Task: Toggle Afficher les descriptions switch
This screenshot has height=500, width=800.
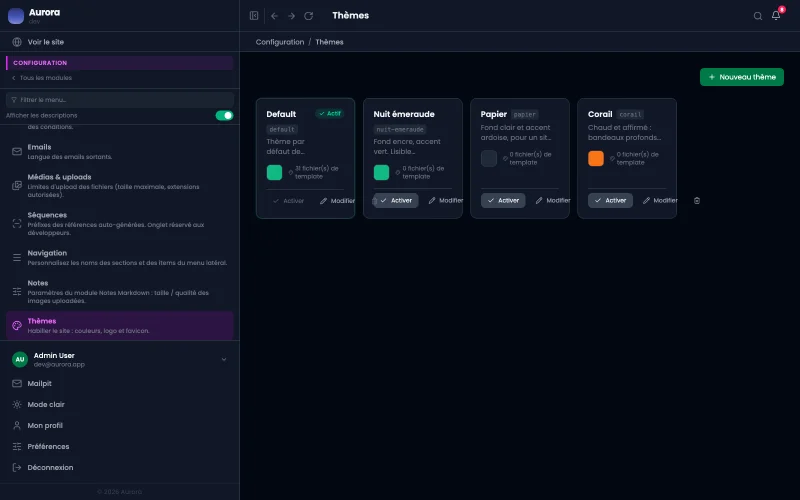Action: click(224, 115)
